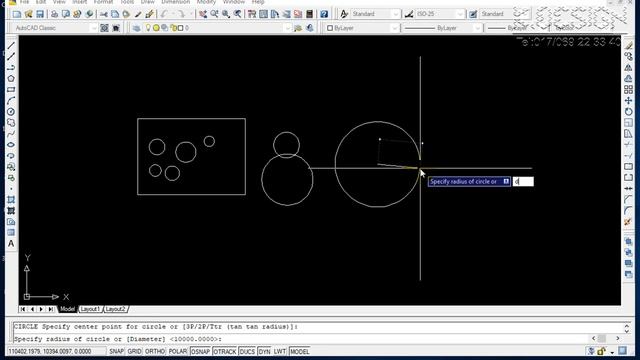
Task: Jump to the first layout tab arrow
Action: tap(23, 309)
